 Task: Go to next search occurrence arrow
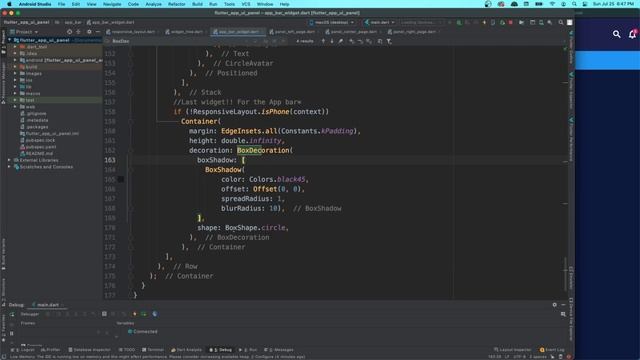click(x=332, y=41)
